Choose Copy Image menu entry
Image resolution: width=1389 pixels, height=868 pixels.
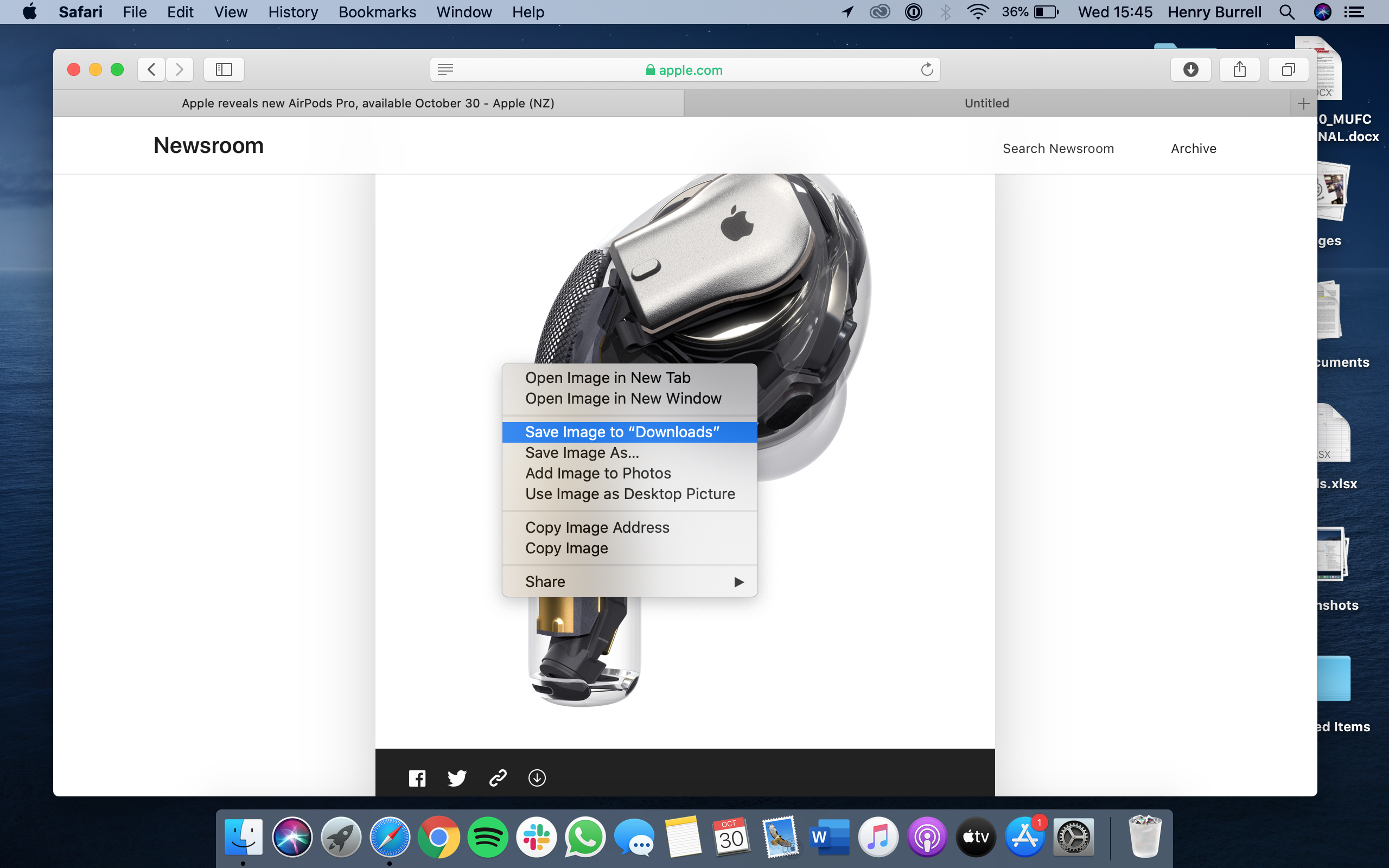pyautogui.click(x=629, y=548)
